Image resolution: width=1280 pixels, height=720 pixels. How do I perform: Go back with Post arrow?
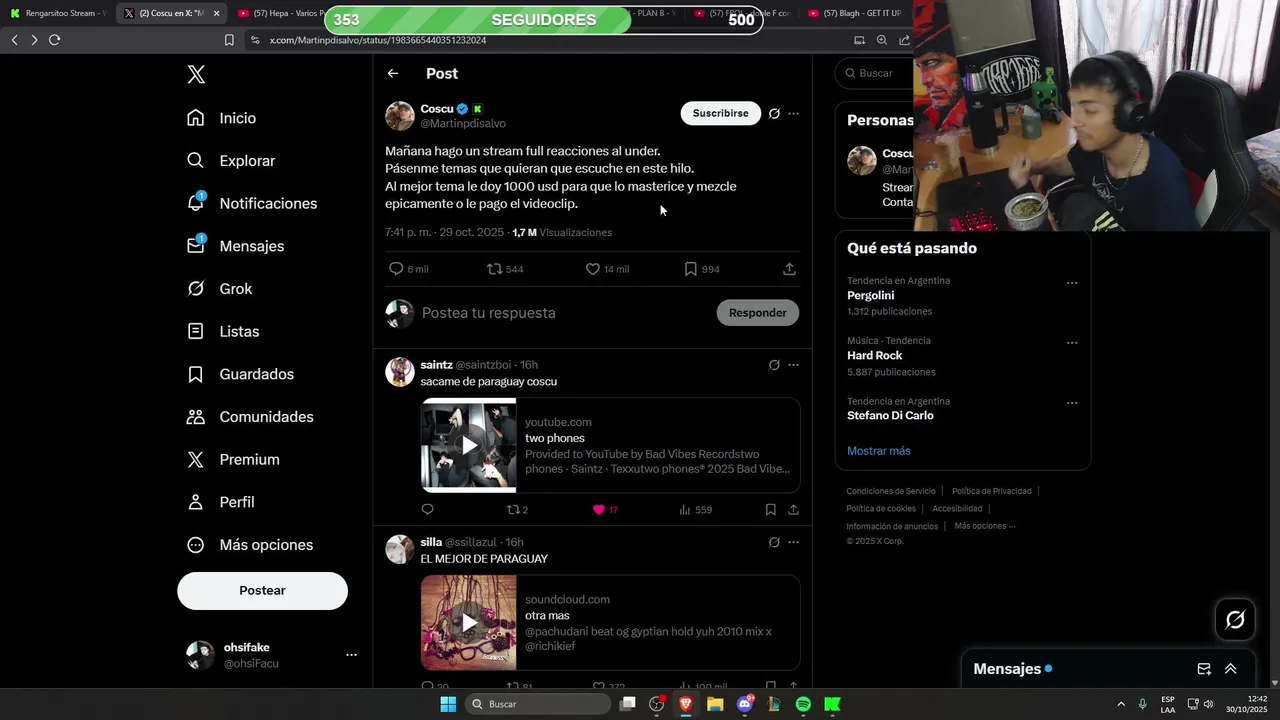pos(393,74)
